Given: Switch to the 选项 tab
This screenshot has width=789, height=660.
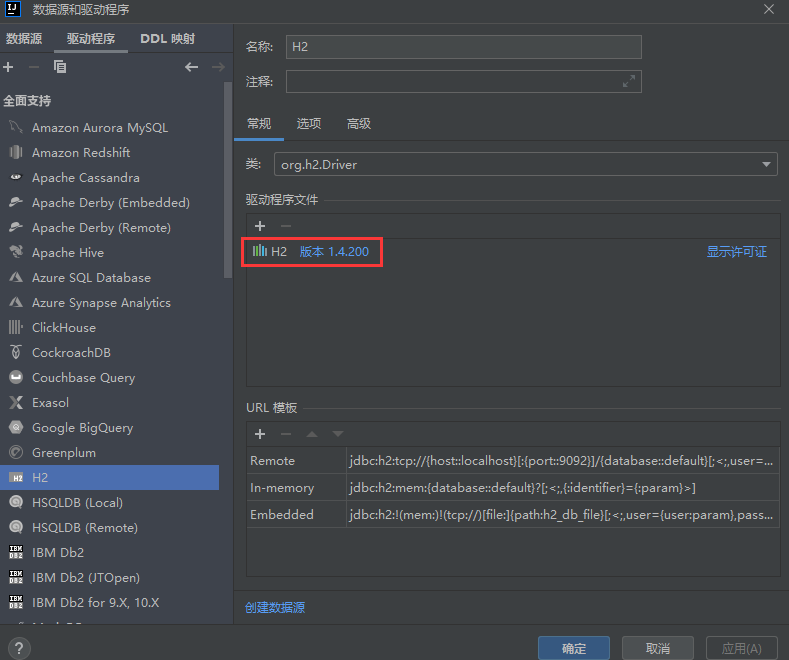Looking at the screenshot, I should 308,124.
